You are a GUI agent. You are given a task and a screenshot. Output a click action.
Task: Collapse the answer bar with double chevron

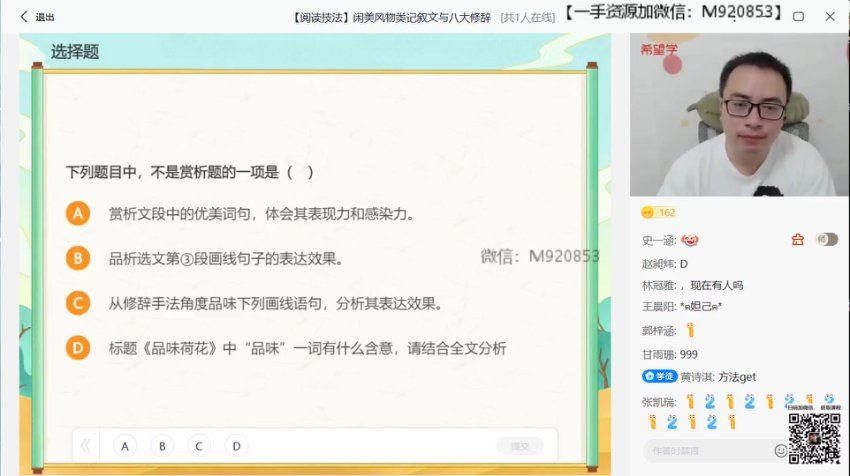click(86, 446)
